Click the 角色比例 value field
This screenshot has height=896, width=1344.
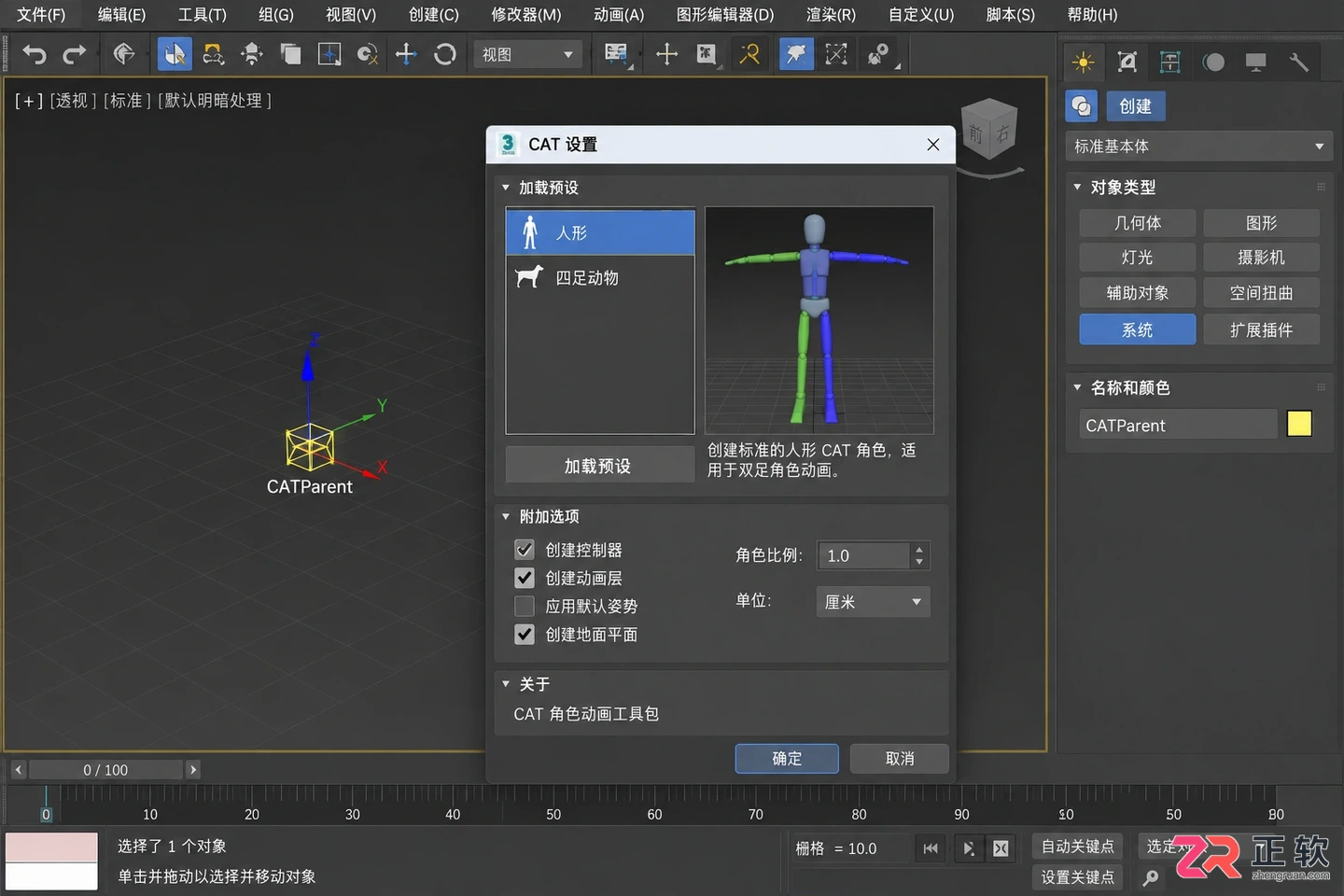[863, 555]
